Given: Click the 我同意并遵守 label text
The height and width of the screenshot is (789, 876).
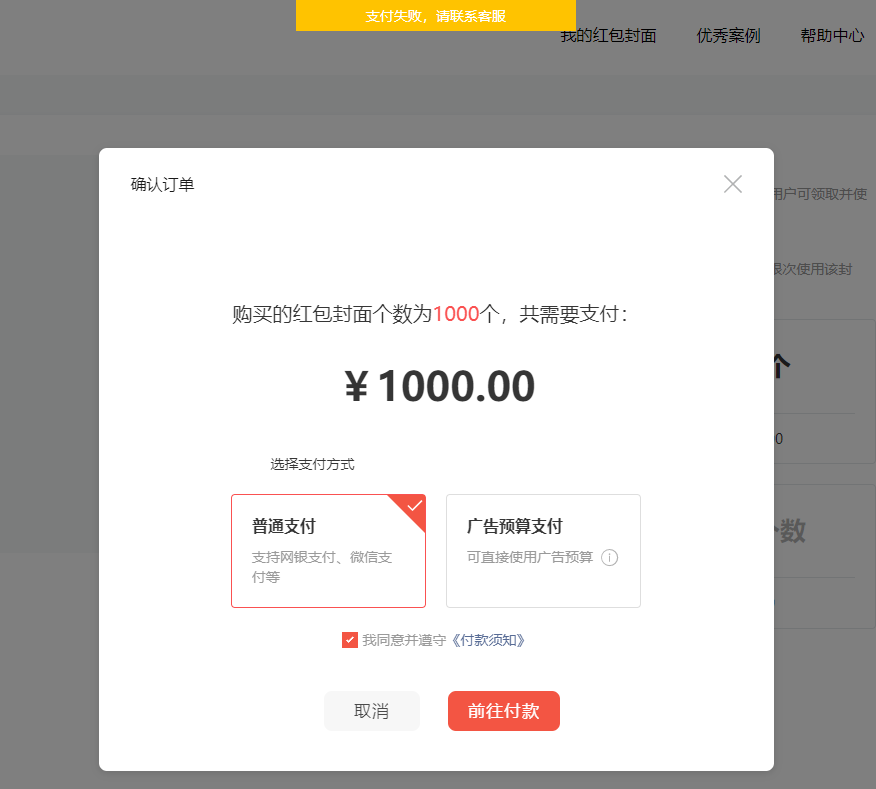Looking at the screenshot, I should [404, 640].
